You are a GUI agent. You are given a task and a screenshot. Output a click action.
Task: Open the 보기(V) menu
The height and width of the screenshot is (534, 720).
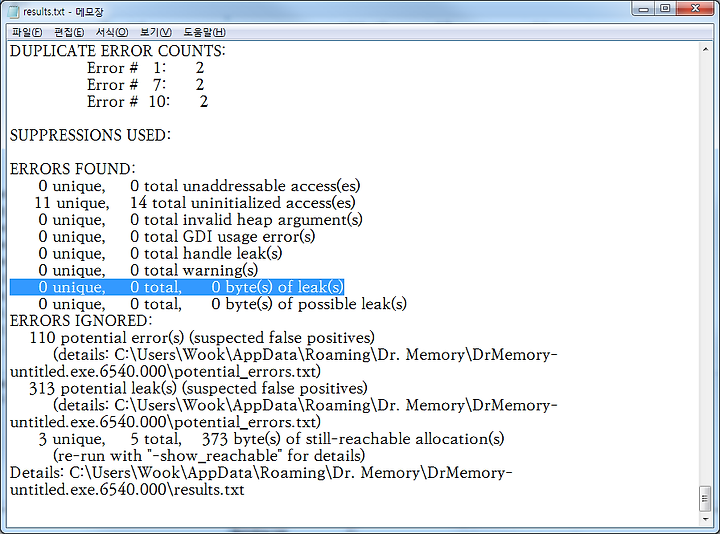point(156,32)
